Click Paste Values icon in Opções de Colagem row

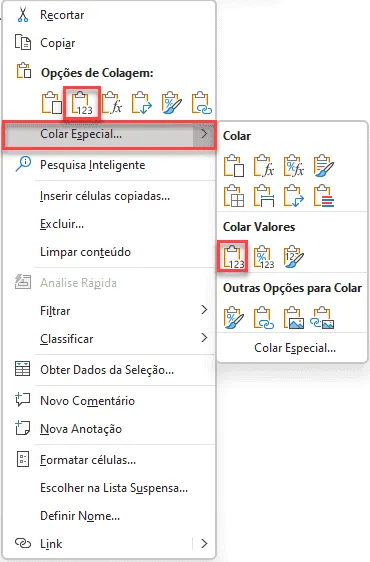[82, 104]
